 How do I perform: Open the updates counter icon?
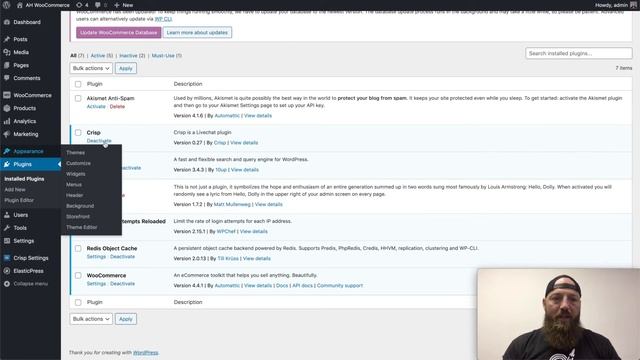(79, 5)
